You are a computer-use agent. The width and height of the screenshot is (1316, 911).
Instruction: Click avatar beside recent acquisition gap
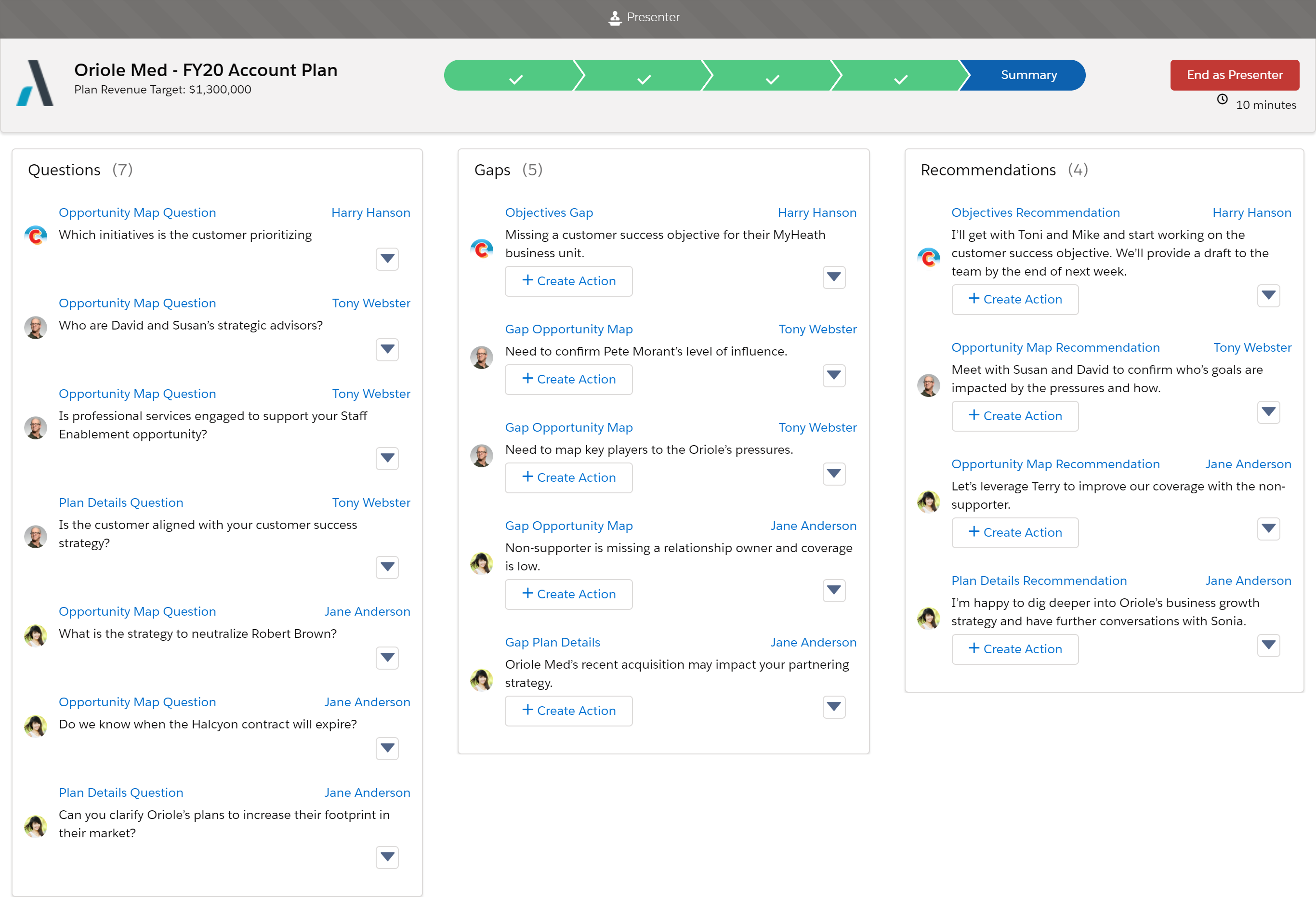tap(482, 680)
